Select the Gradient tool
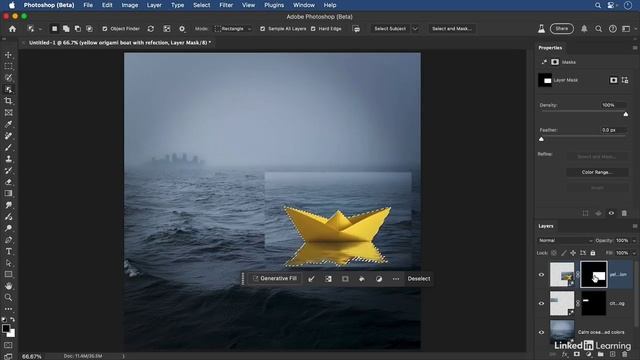640x360 pixels. click(8, 193)
